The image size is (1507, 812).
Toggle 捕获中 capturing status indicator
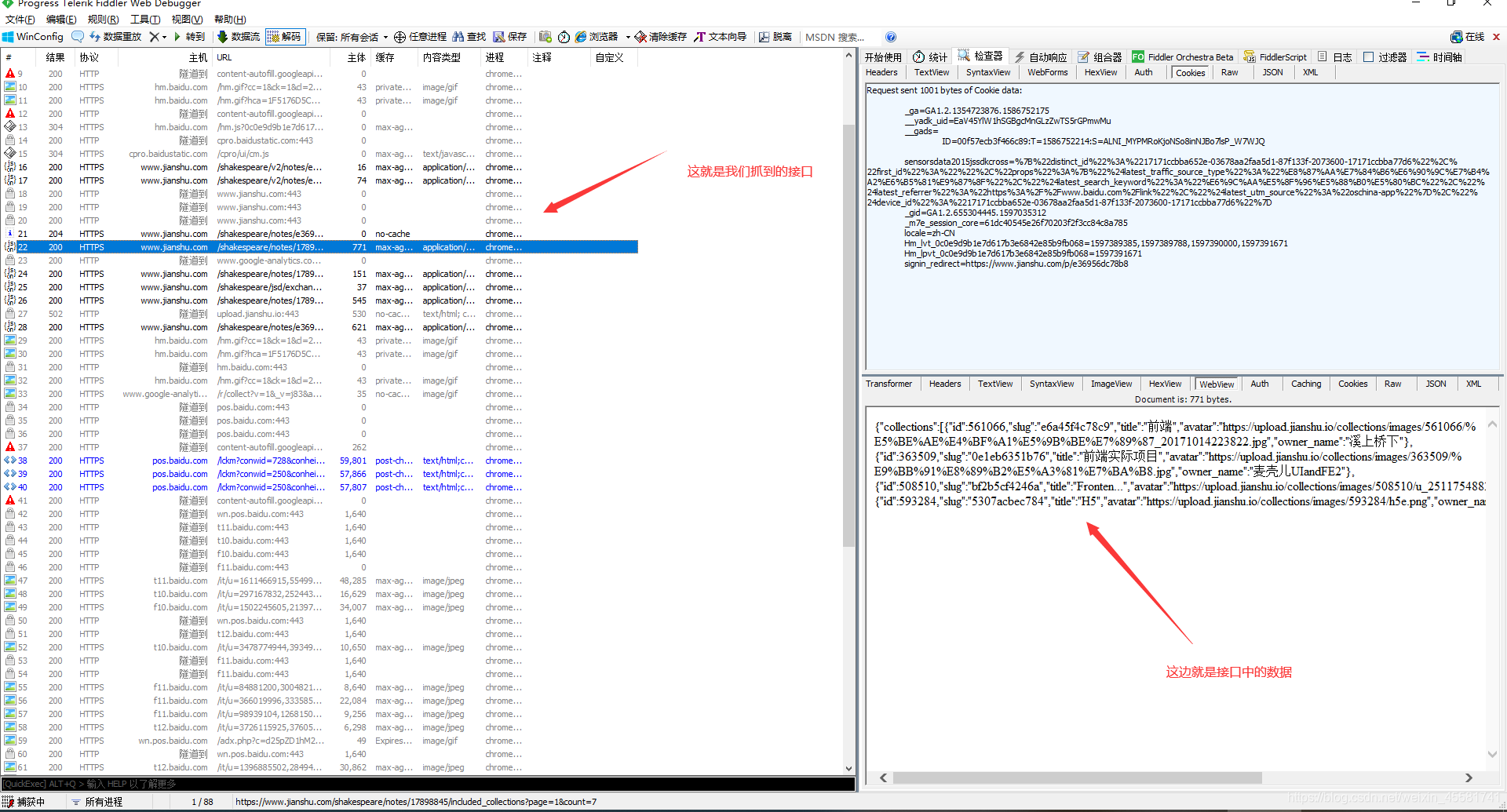tap(24, 802)
